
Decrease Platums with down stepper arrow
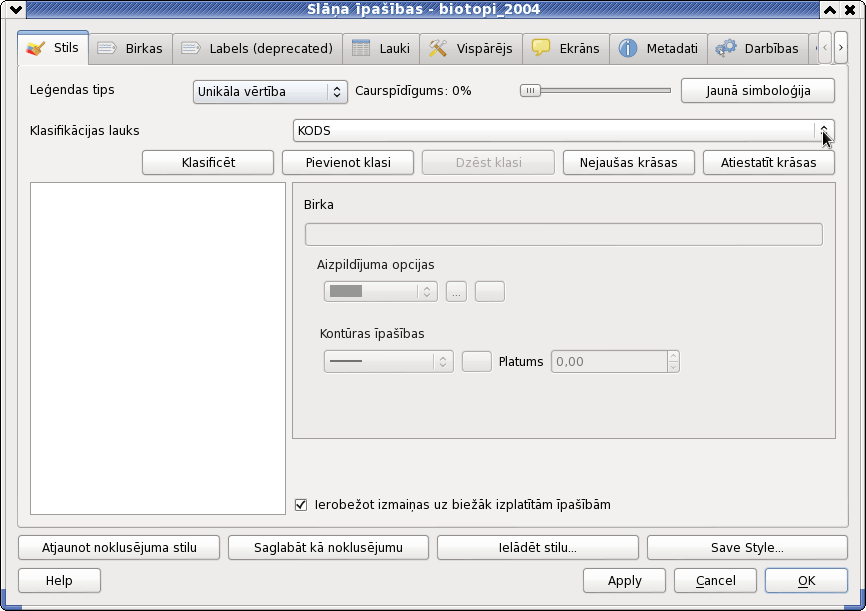[x=673, y=367]
